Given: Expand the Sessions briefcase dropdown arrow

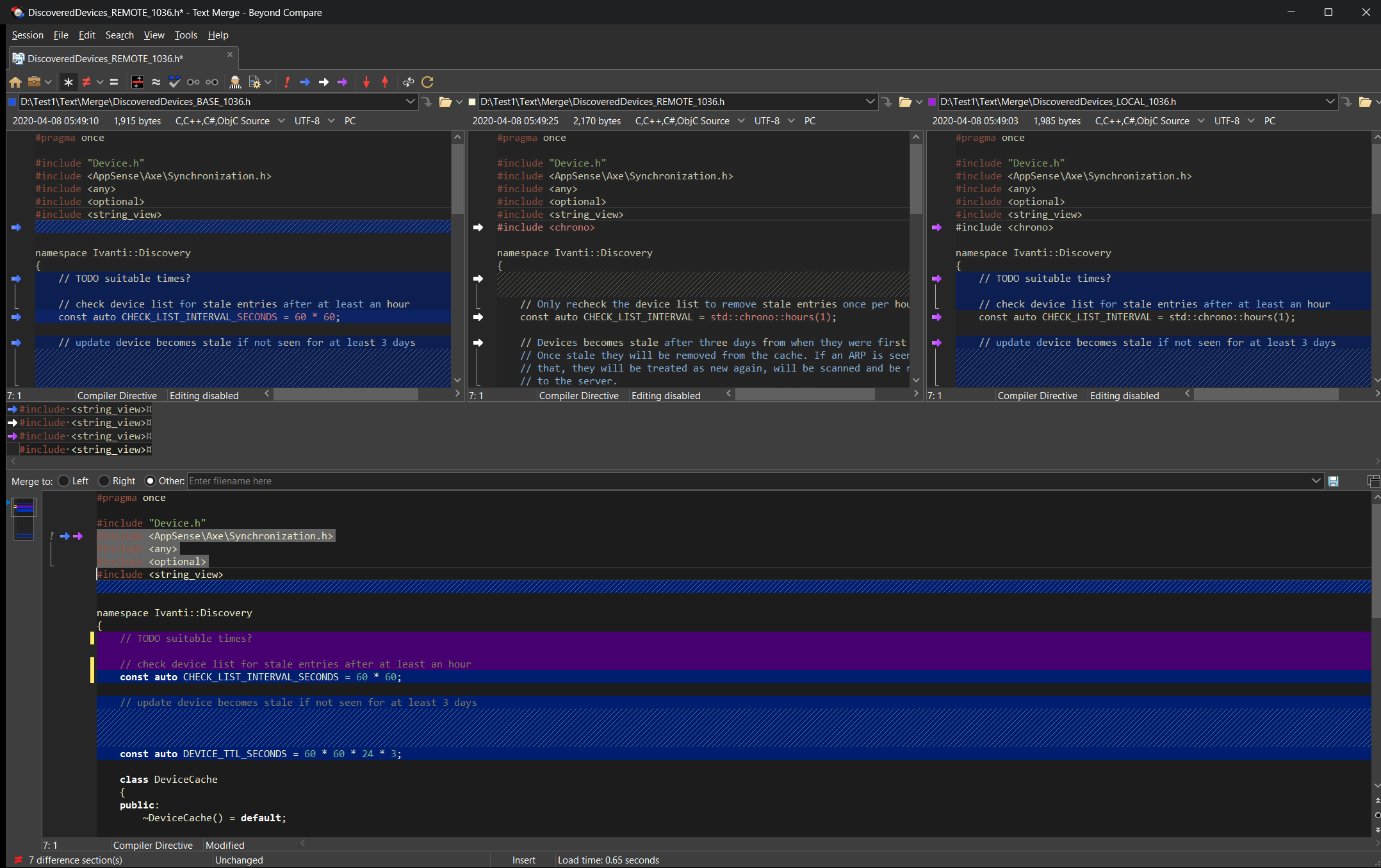Looking at the screenshot, I should [x=48, y=82].
